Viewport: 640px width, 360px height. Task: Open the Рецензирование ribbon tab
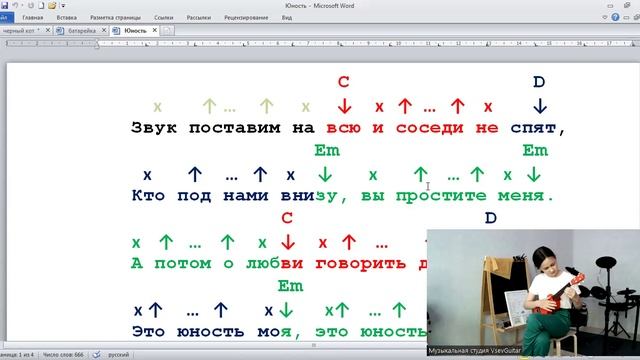pos(246,18)
